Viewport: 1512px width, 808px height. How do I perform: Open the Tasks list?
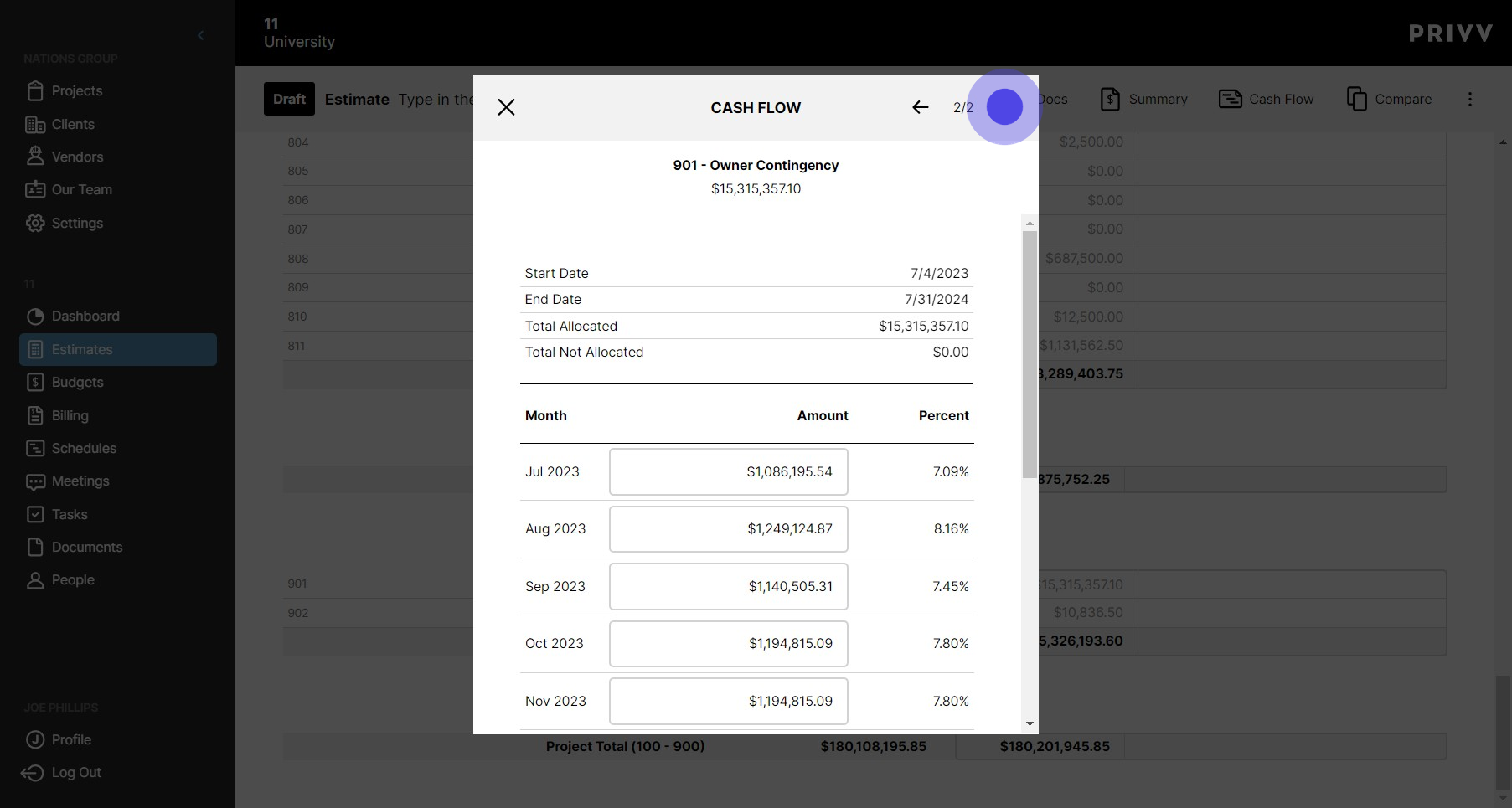57,514
